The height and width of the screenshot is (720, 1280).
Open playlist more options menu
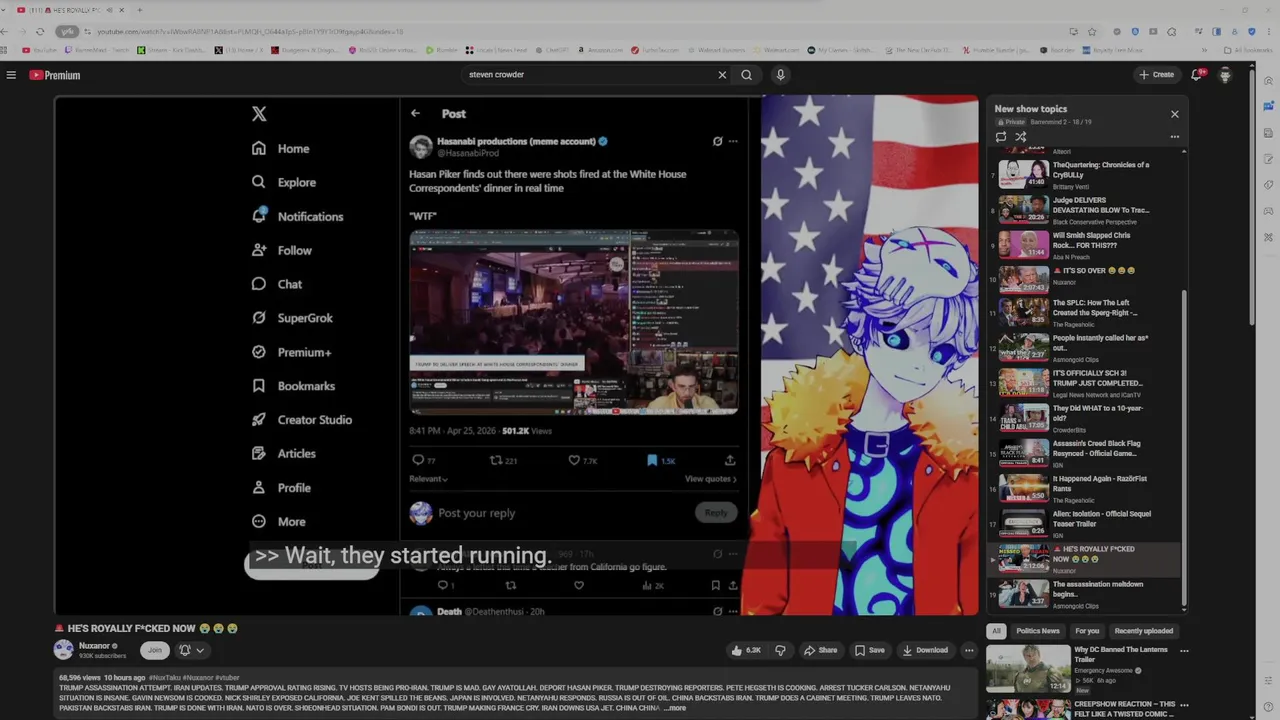pos(1175,137)
